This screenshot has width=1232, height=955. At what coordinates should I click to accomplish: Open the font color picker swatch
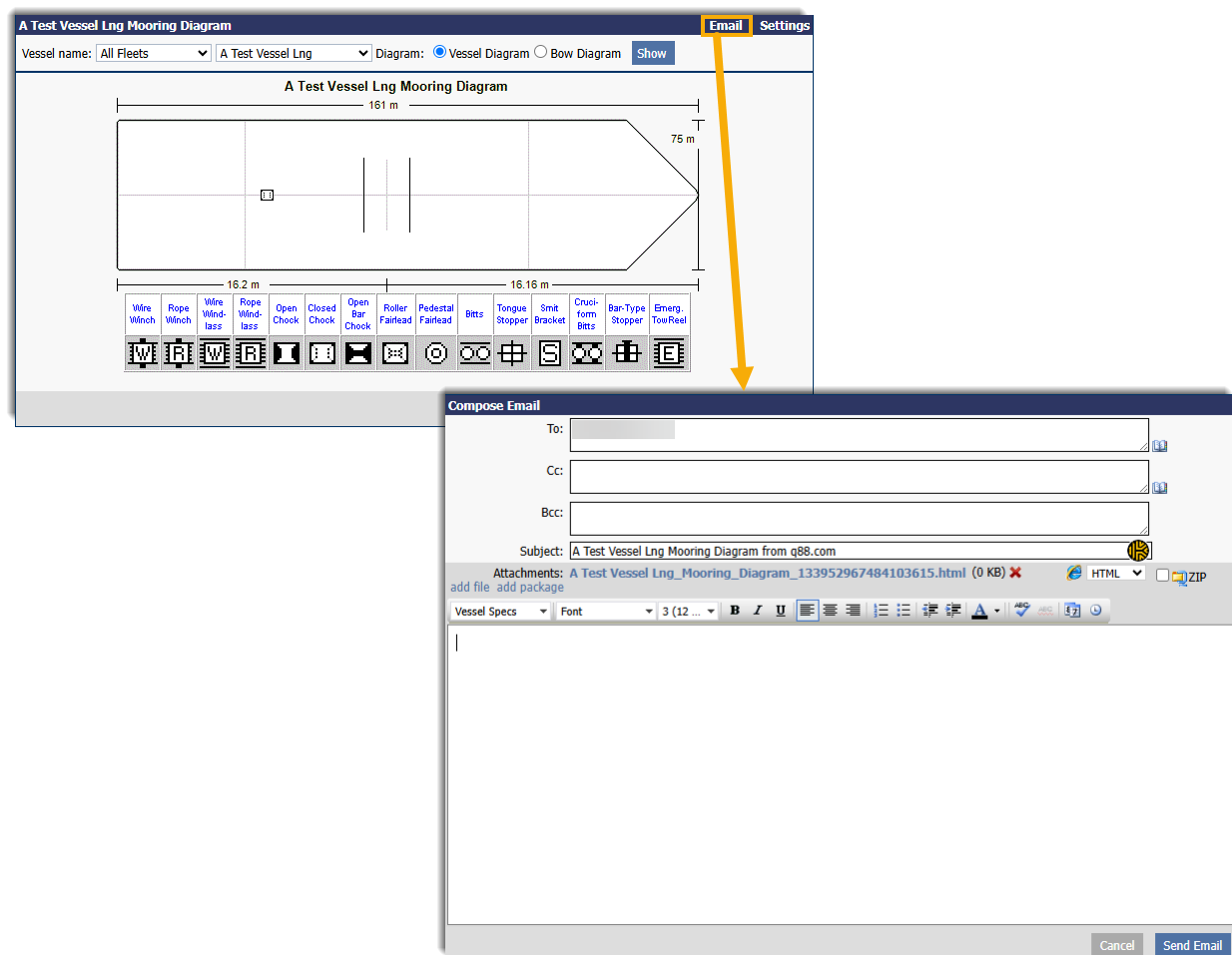click(980, 611)
